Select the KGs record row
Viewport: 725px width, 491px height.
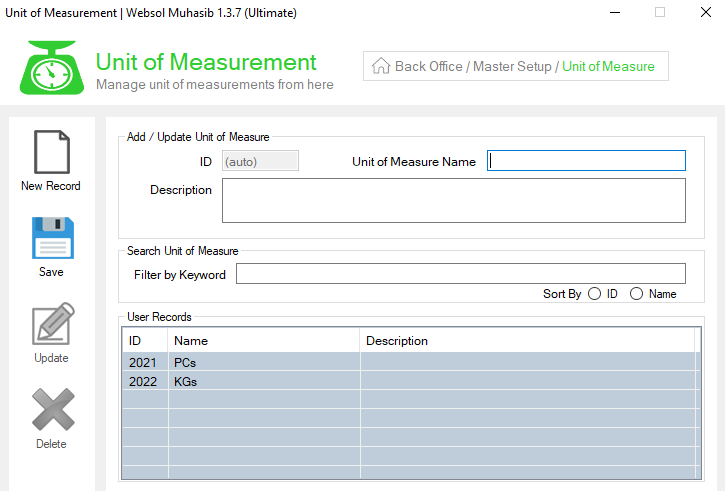[x=411, y=381]
